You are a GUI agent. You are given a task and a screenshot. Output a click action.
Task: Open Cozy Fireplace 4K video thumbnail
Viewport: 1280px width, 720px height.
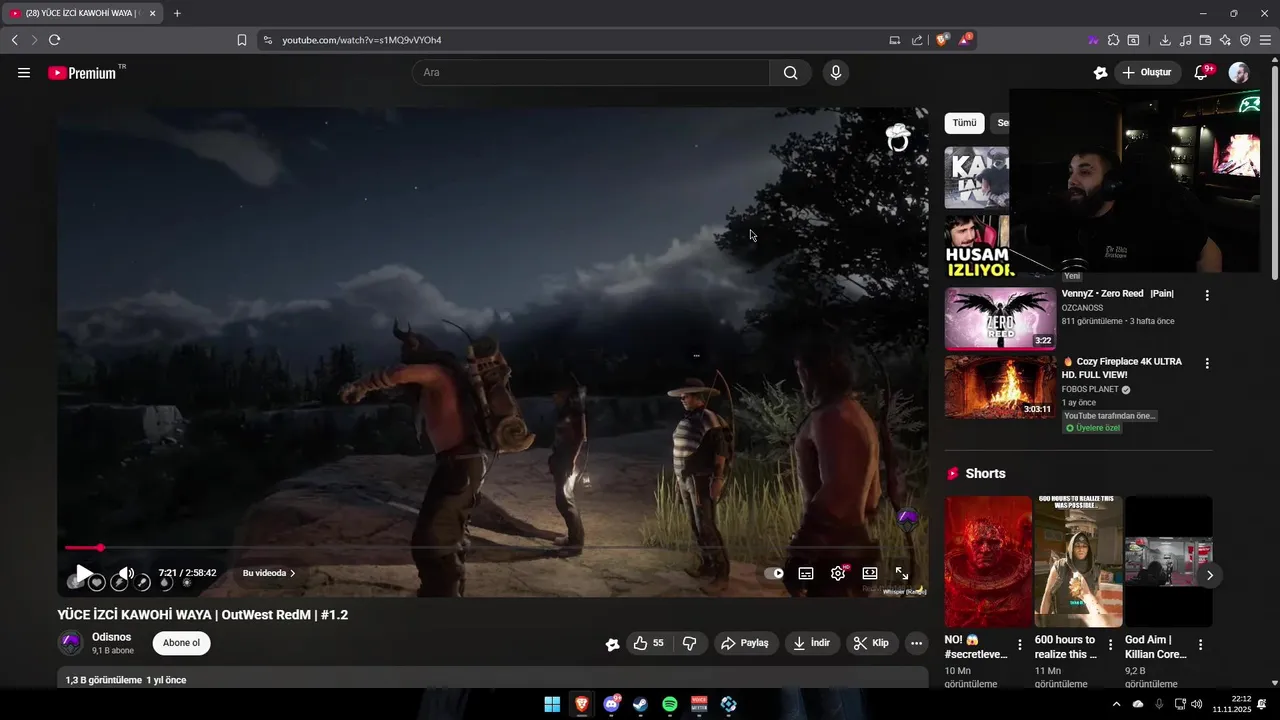[x=1000, y=387]
